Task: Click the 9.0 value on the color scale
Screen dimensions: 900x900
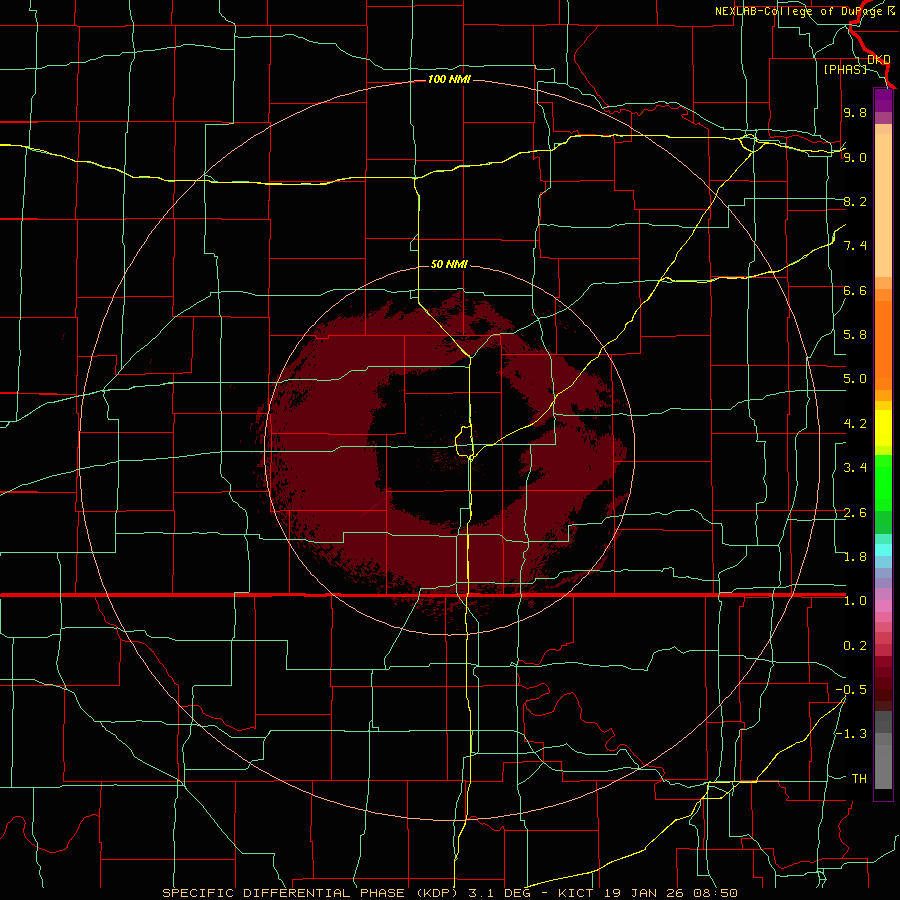Action: tap(855, 157)
